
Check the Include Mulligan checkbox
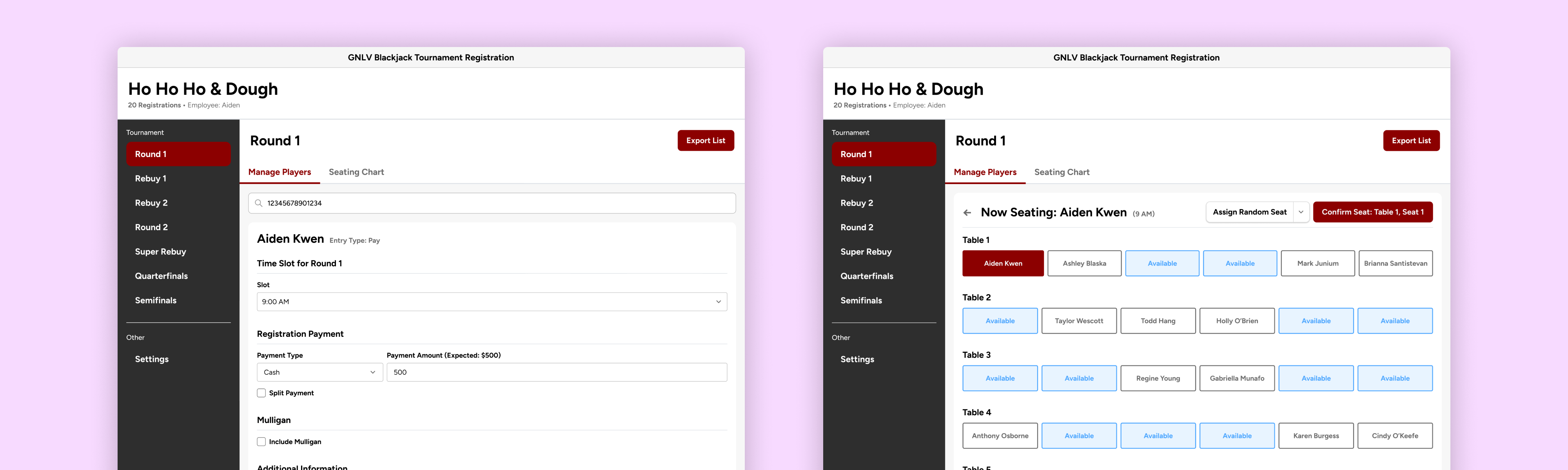261,442
